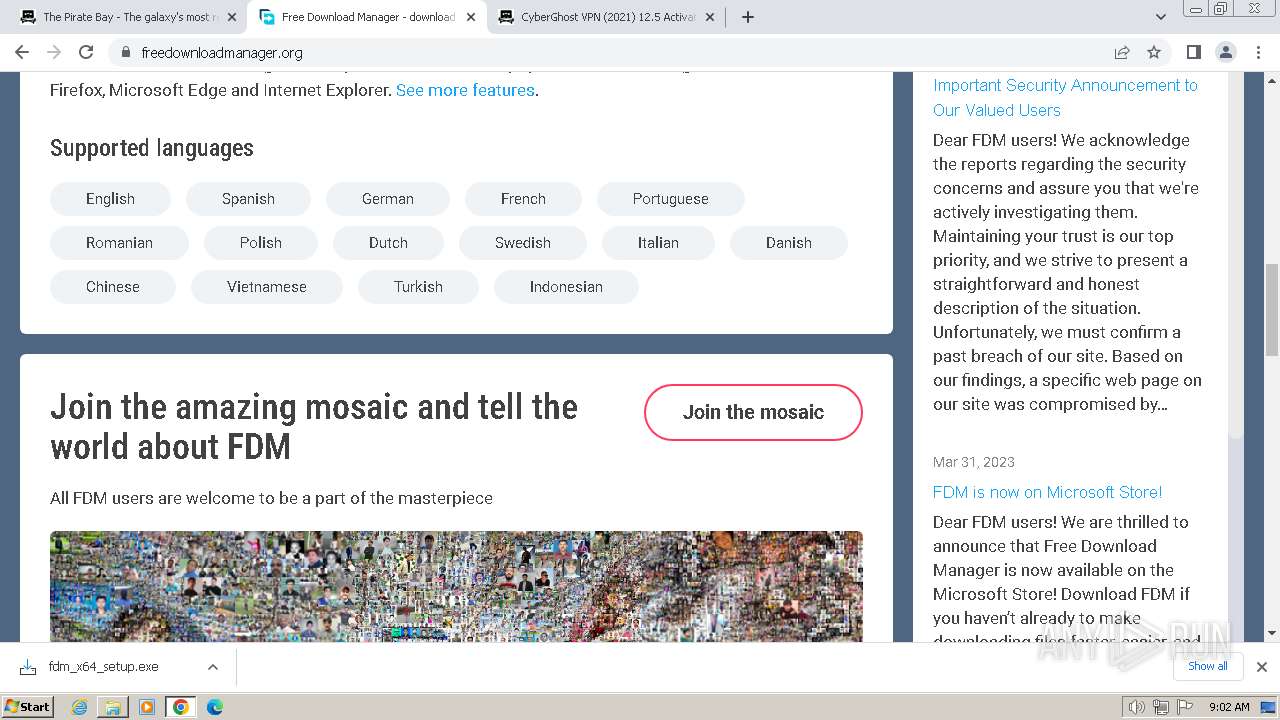
Task: Select Turkish language chip
Action: [x=418, y=287]
